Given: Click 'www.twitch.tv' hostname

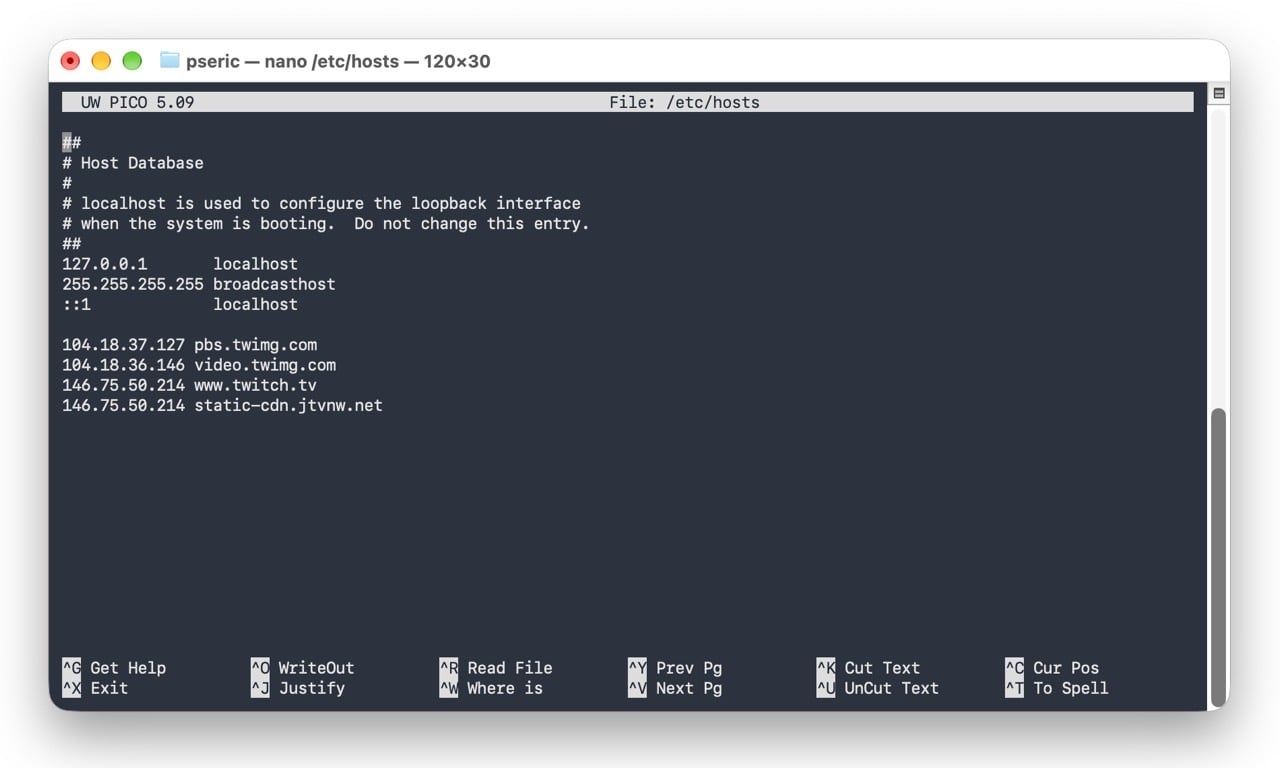Looking at the screenshot, I should pyautogui.click(x=255, y=385).
